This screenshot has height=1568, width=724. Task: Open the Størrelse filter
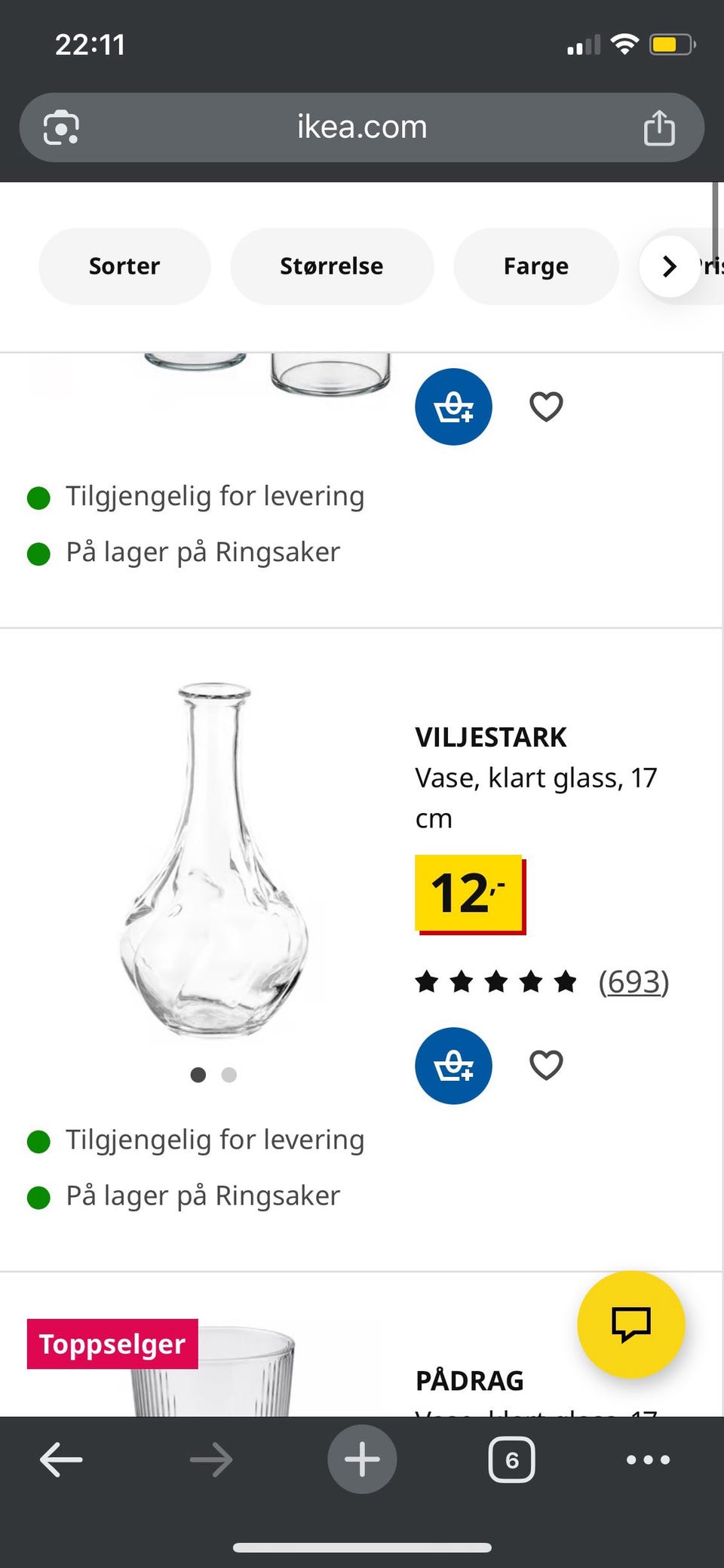(333, 265)
